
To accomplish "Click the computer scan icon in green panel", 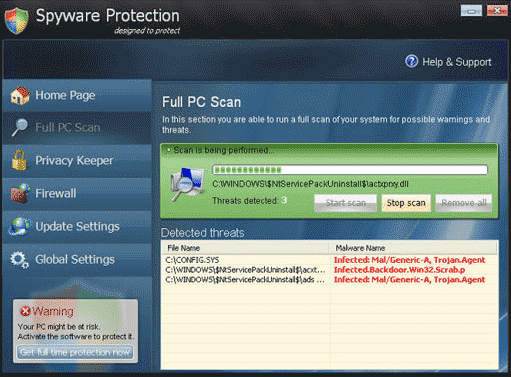I will [x=188, y=184].
